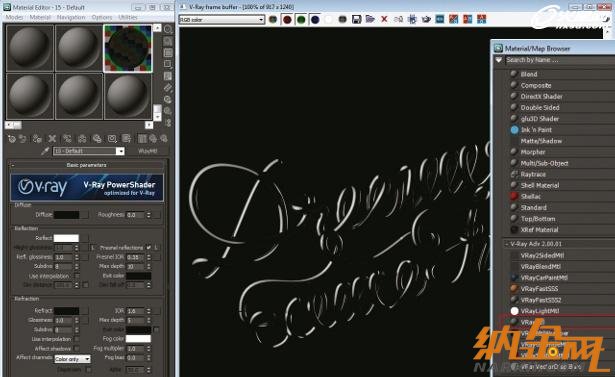This screenshot has width=615, height=377.
Task: Click Show Map in Viewport icon
Action: click(126, 138)
